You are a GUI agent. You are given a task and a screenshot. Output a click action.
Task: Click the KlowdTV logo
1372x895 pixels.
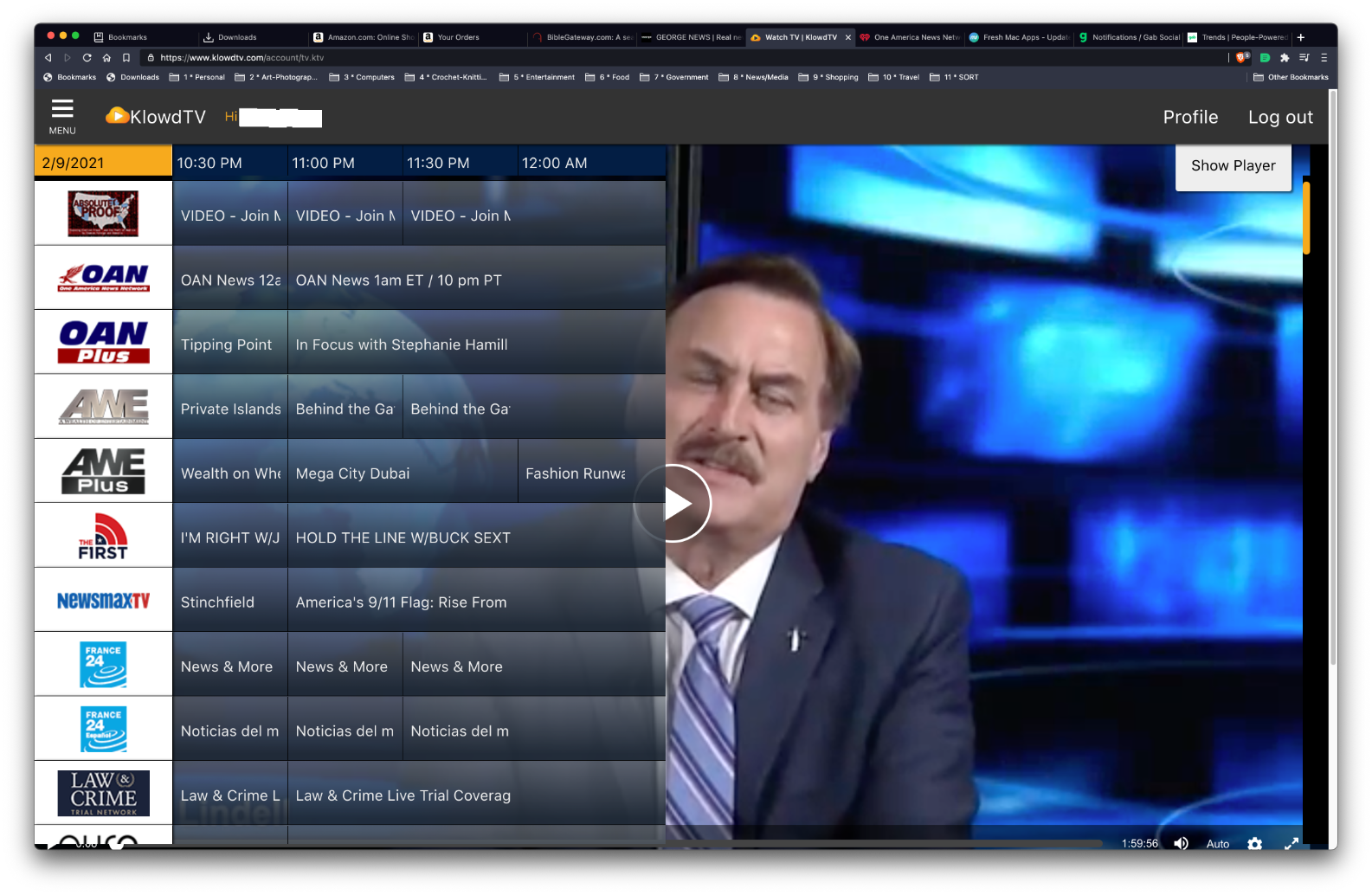pyautogui.click(x=156, y=117)
